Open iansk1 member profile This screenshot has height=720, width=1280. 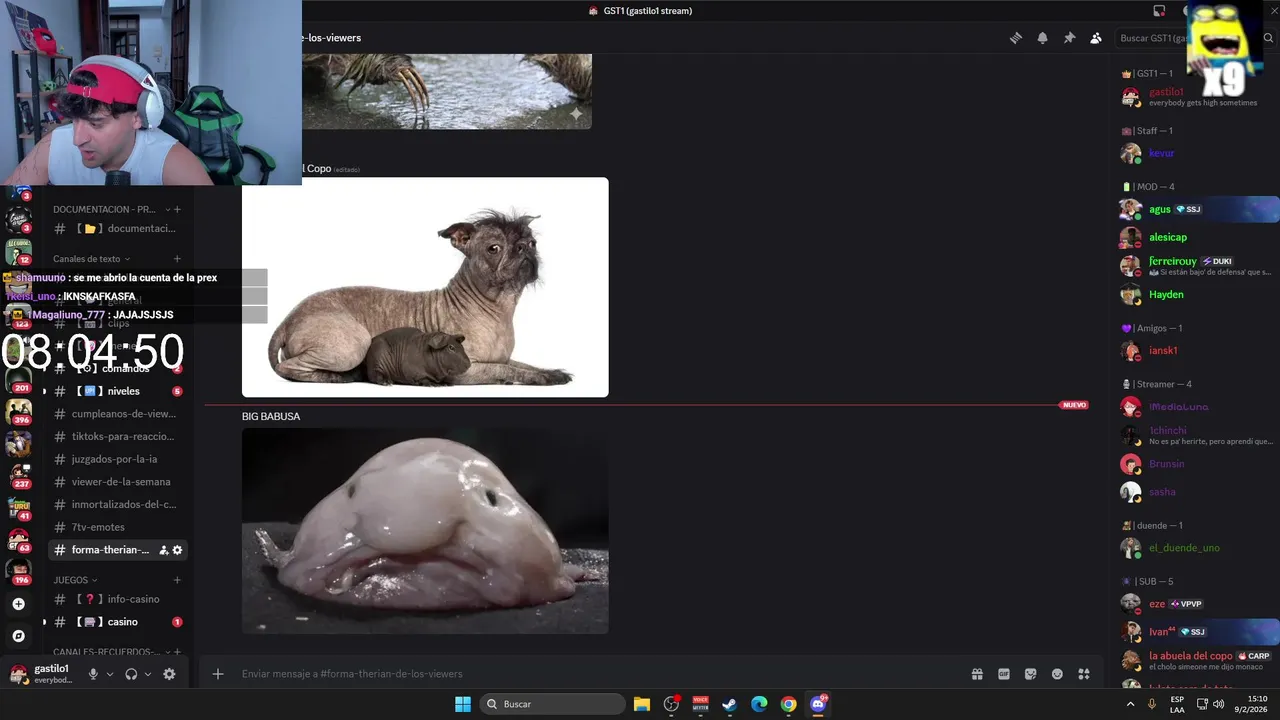(1195, 351)
